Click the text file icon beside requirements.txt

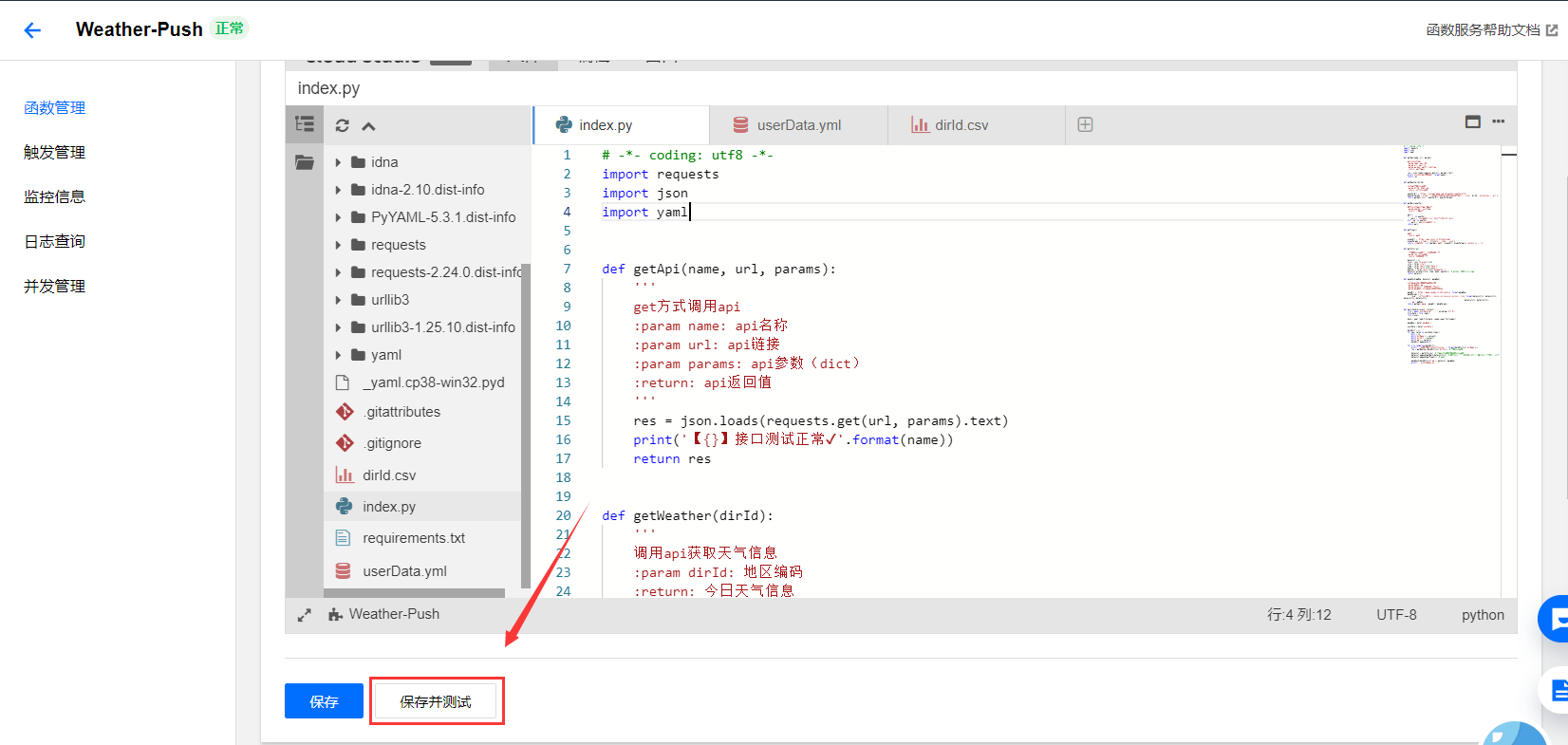point(344,538)
